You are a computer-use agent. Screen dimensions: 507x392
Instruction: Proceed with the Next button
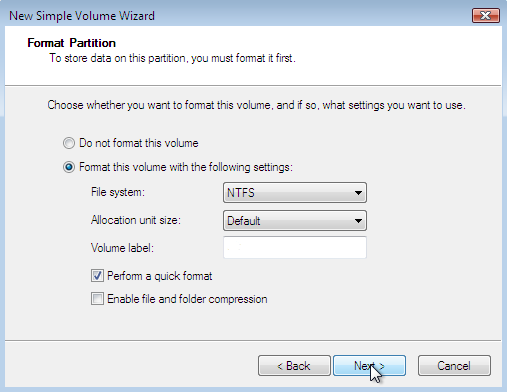(x=369, y=366)
